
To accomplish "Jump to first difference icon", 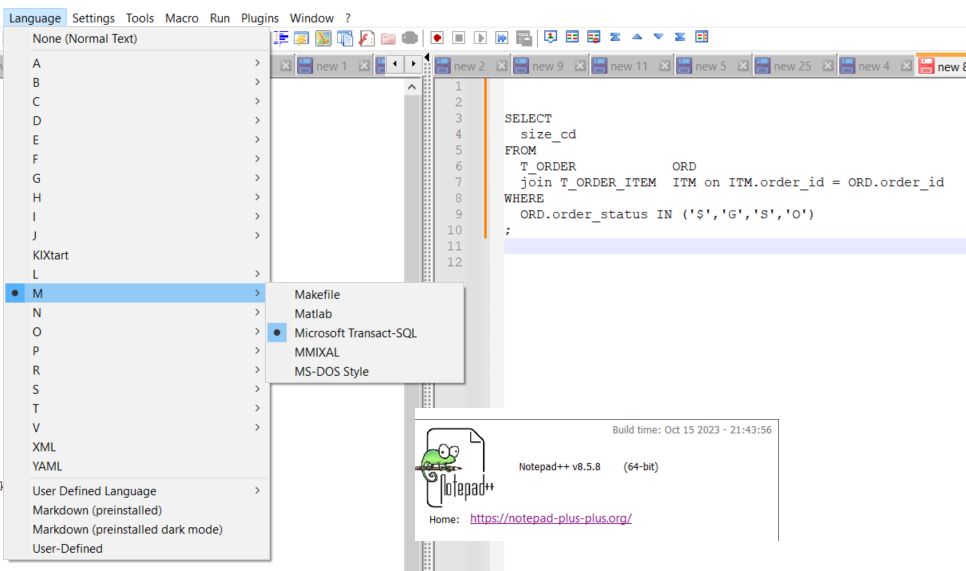I will [615, 37].
